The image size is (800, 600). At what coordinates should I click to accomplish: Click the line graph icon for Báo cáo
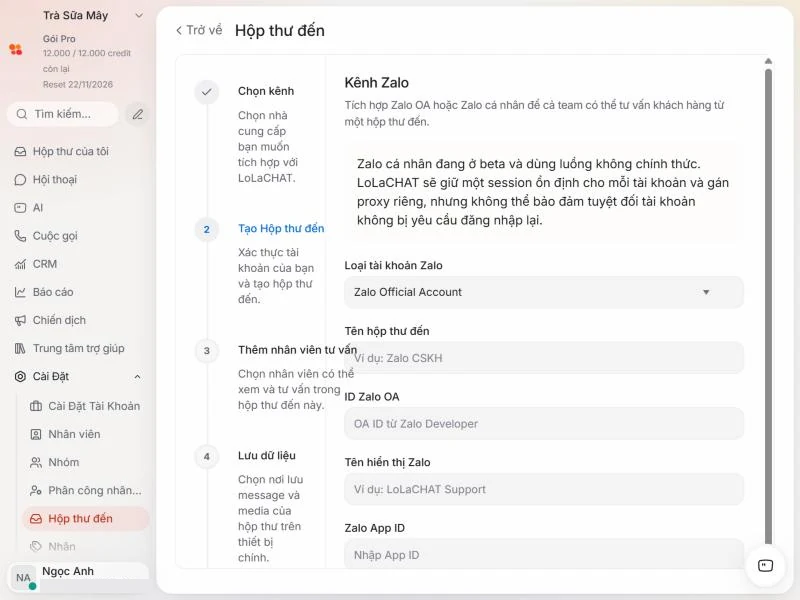(x=20, y=292)
